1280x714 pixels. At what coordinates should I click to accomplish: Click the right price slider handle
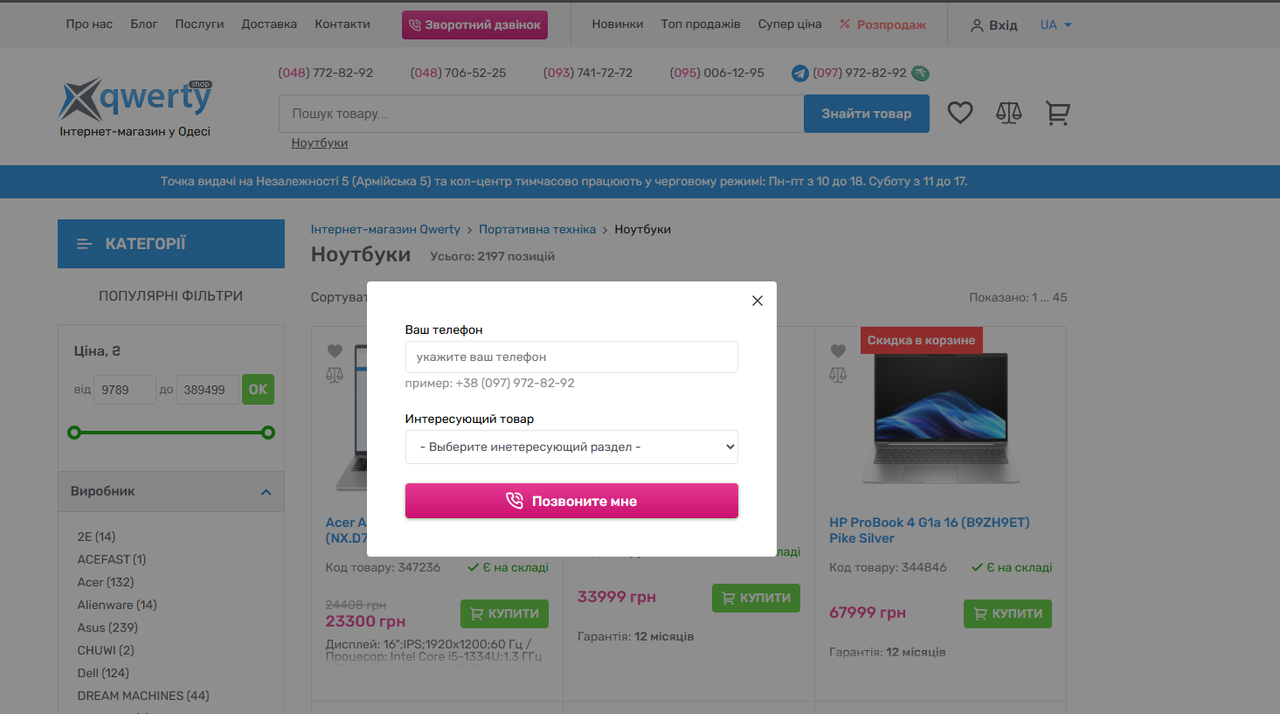(268, 433)
